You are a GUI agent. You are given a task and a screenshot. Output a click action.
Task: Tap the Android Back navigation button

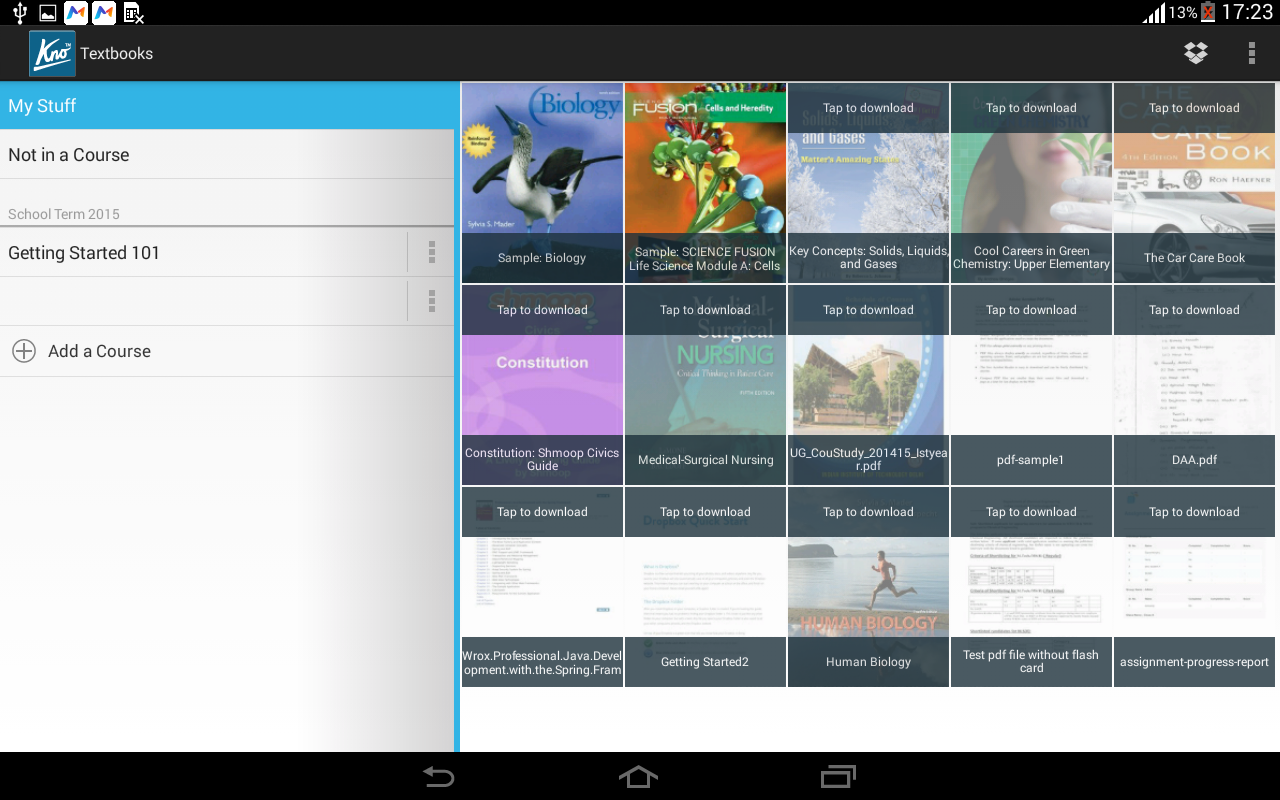438,777
